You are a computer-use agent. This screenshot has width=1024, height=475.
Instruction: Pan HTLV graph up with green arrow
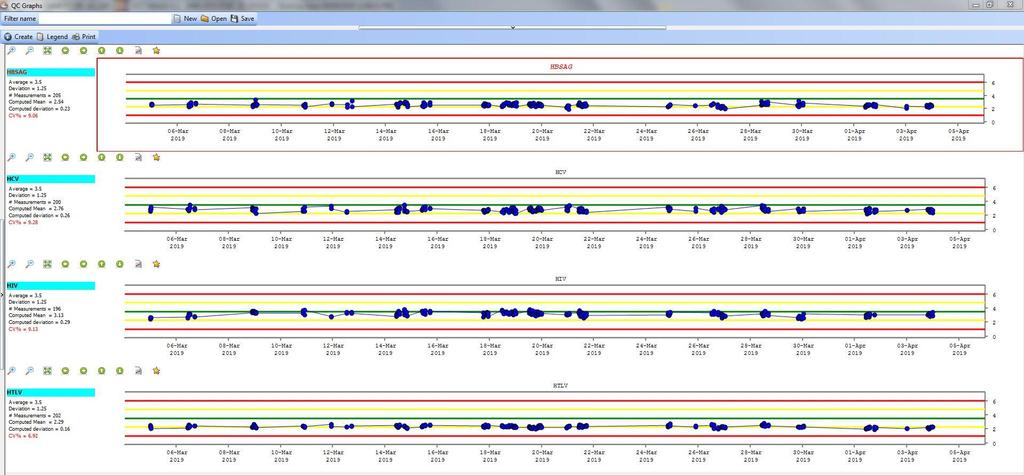tap(102, 370)
